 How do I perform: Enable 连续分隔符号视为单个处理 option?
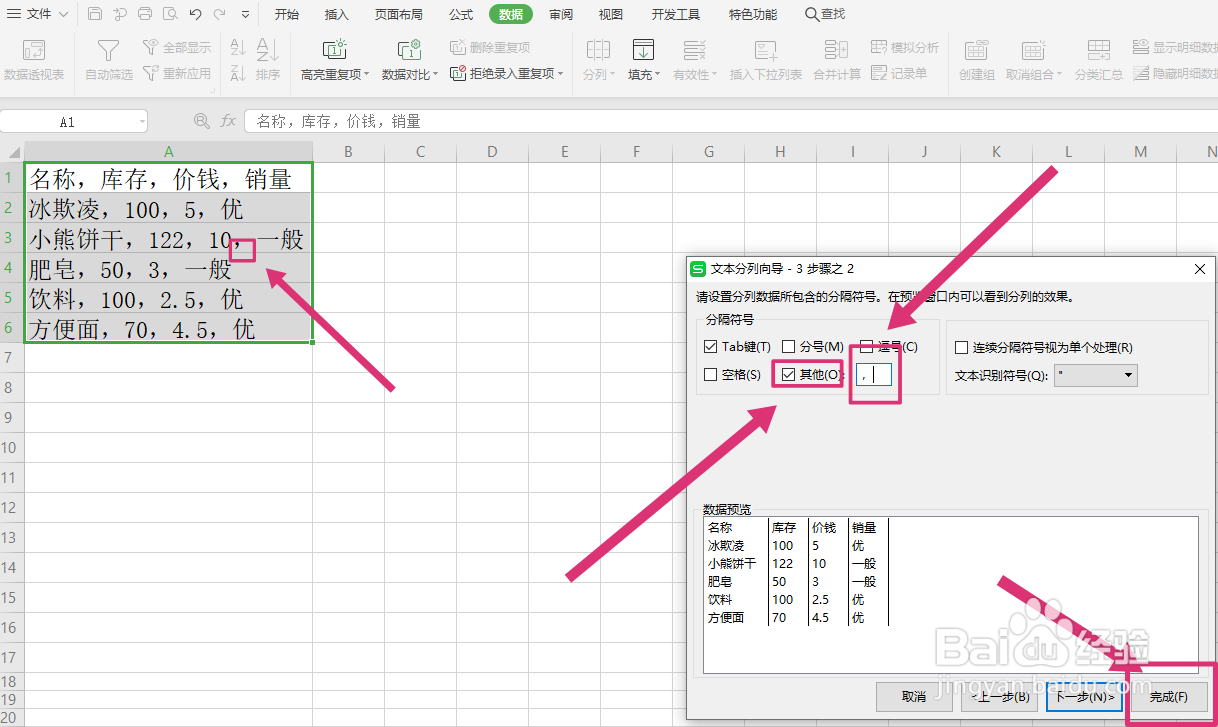point(962,347)
